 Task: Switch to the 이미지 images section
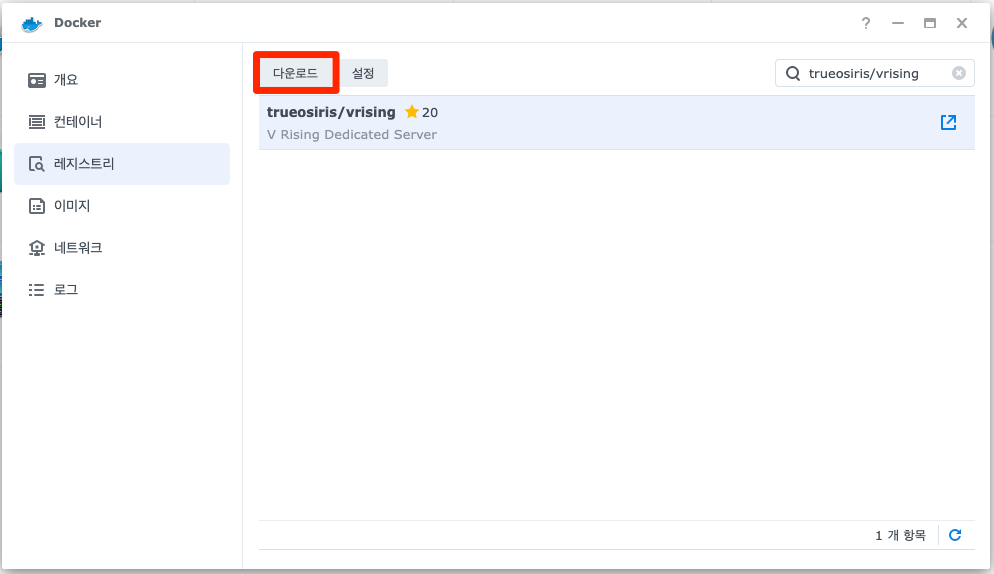point(122,205)
